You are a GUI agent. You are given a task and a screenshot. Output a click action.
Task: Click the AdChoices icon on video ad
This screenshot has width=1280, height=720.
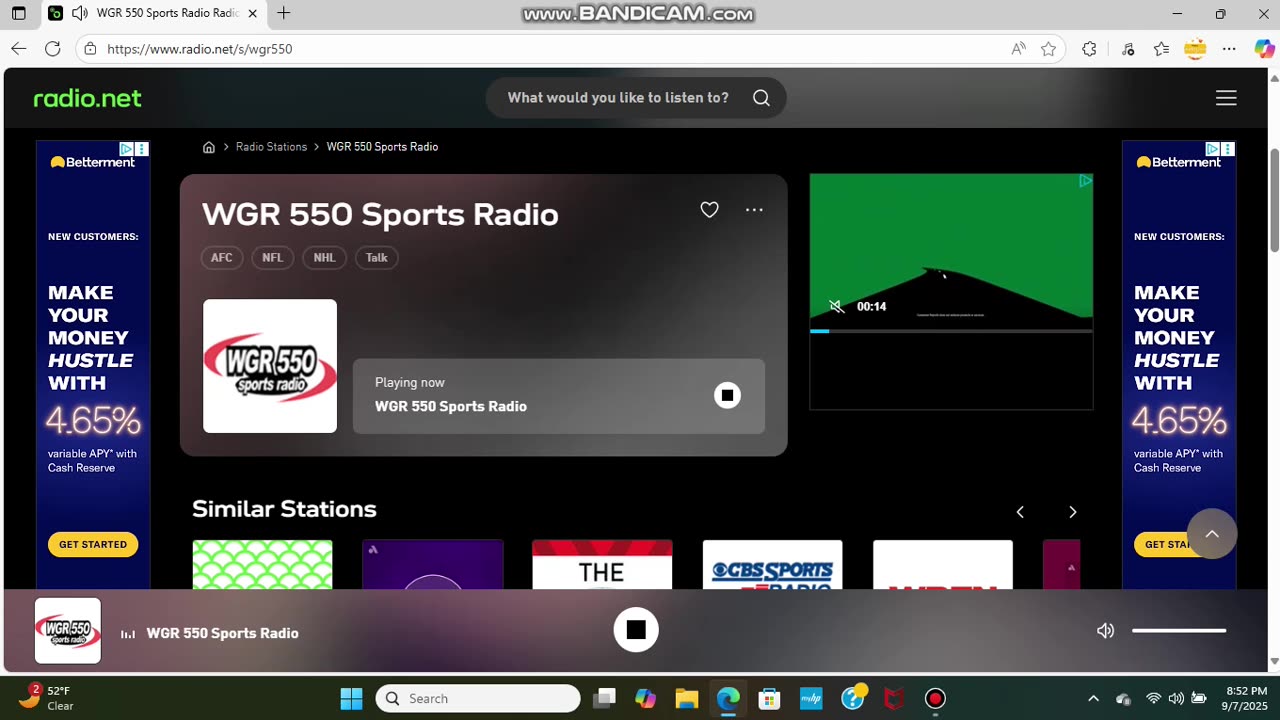tap(1085, 181)
